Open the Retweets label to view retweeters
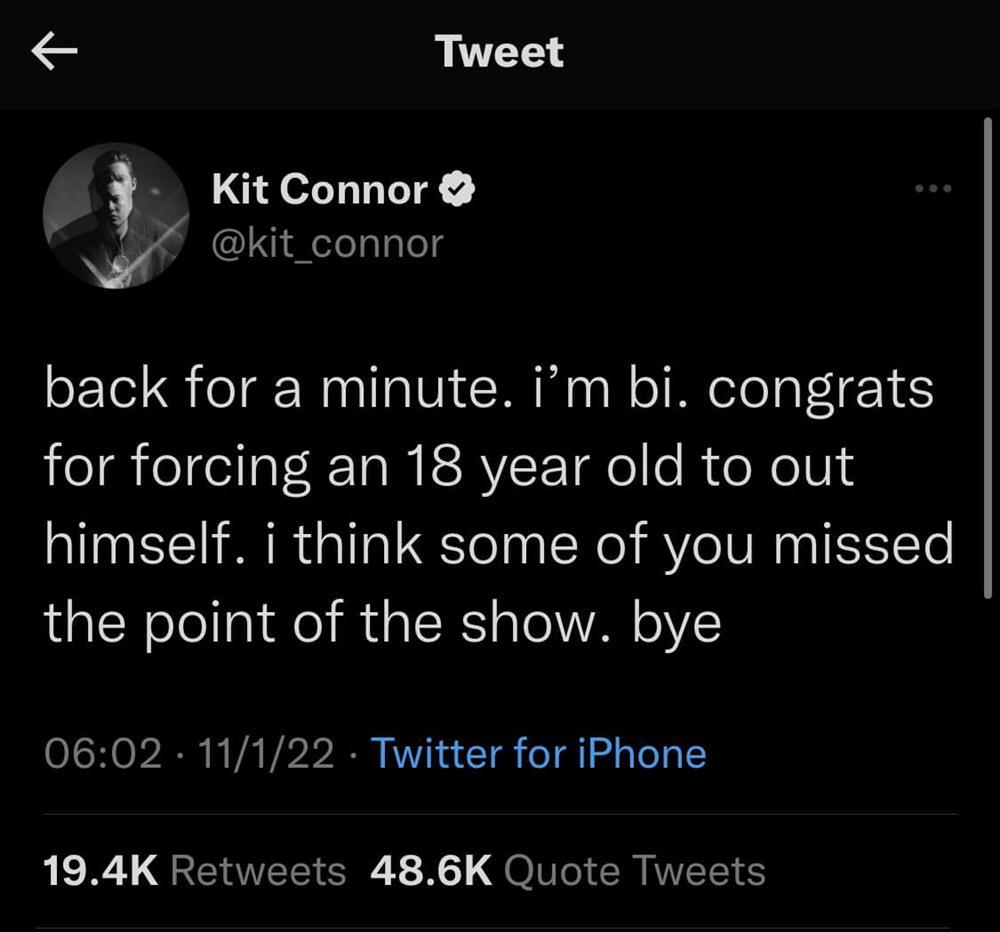The height and width of the screenshot is (932, 1000). pyautogui.click(x=258, y=871)
